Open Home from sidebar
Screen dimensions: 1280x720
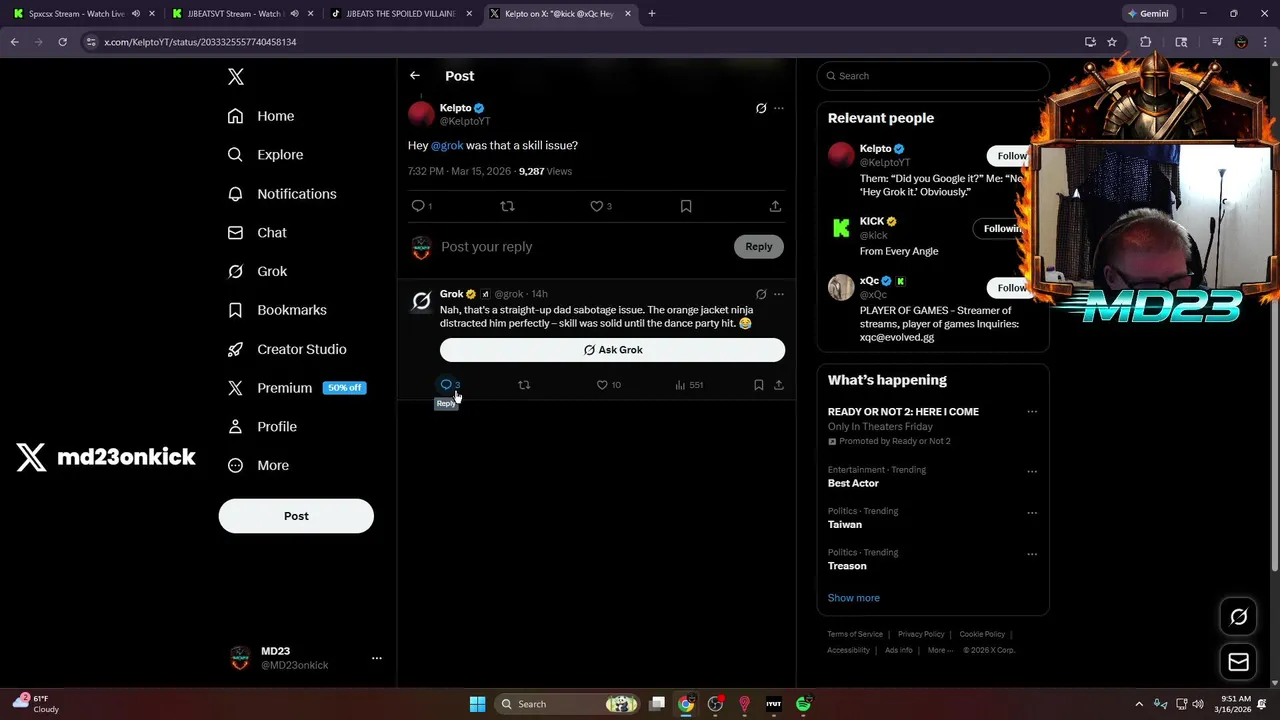pyautogui.click(x=261, y=116)
